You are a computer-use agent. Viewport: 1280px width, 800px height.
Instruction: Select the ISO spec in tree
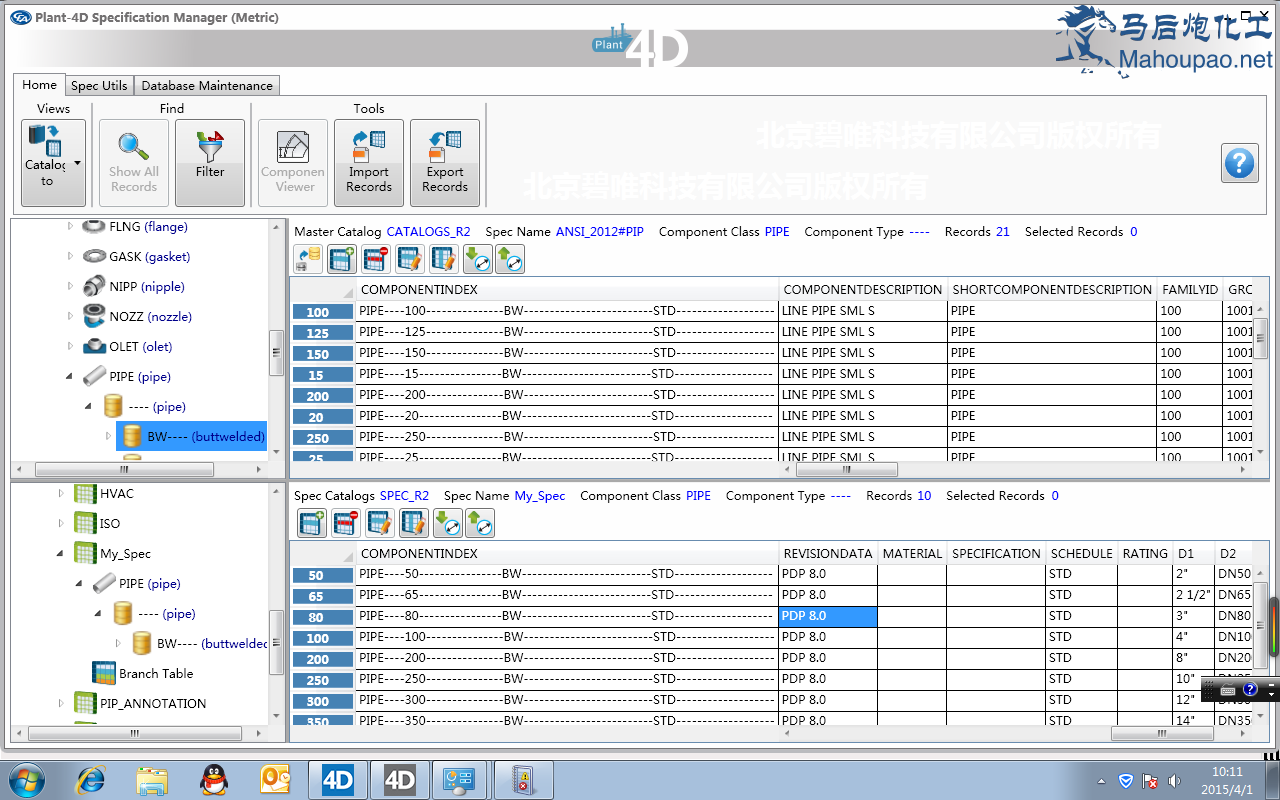coord(109,523)
